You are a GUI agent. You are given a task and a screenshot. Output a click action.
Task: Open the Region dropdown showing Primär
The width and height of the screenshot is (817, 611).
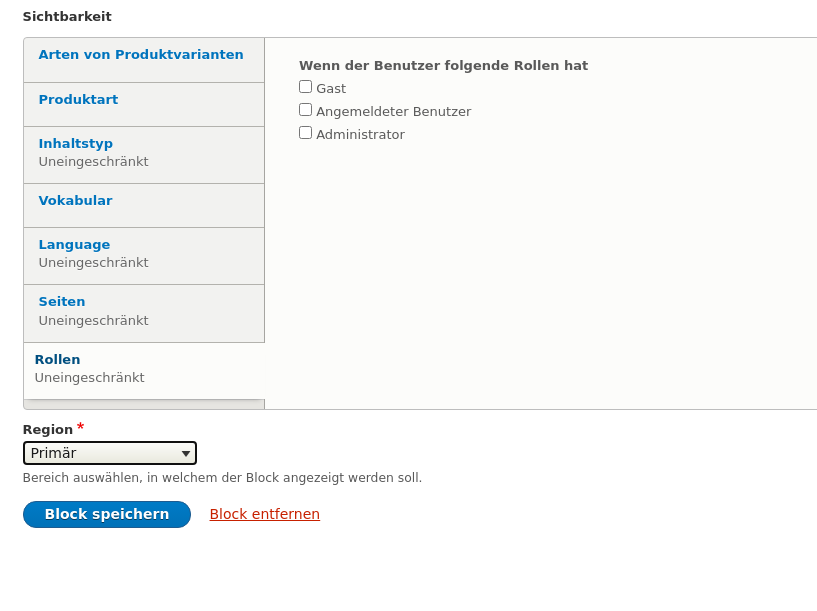click(x=110, y=453)
